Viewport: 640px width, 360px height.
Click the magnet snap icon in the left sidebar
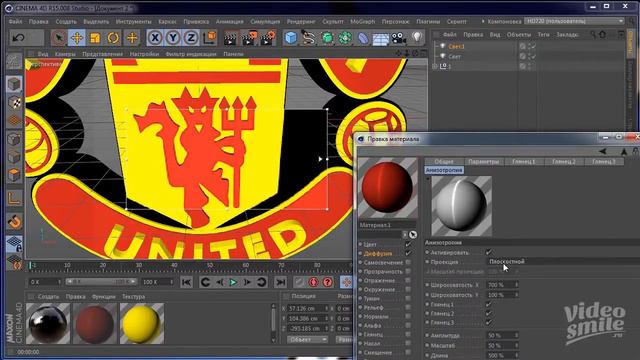point(14,221)
